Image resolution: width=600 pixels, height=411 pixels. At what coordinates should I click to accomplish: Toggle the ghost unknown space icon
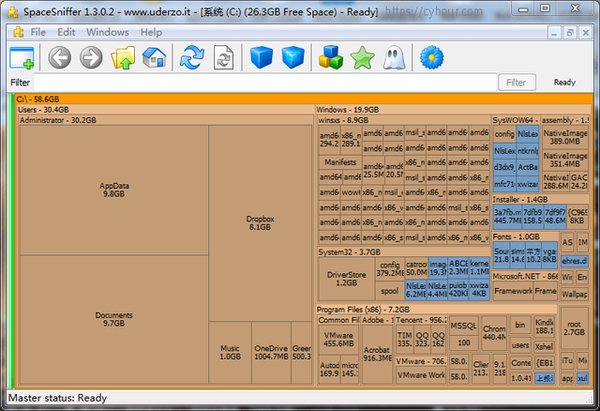[394, 58]
